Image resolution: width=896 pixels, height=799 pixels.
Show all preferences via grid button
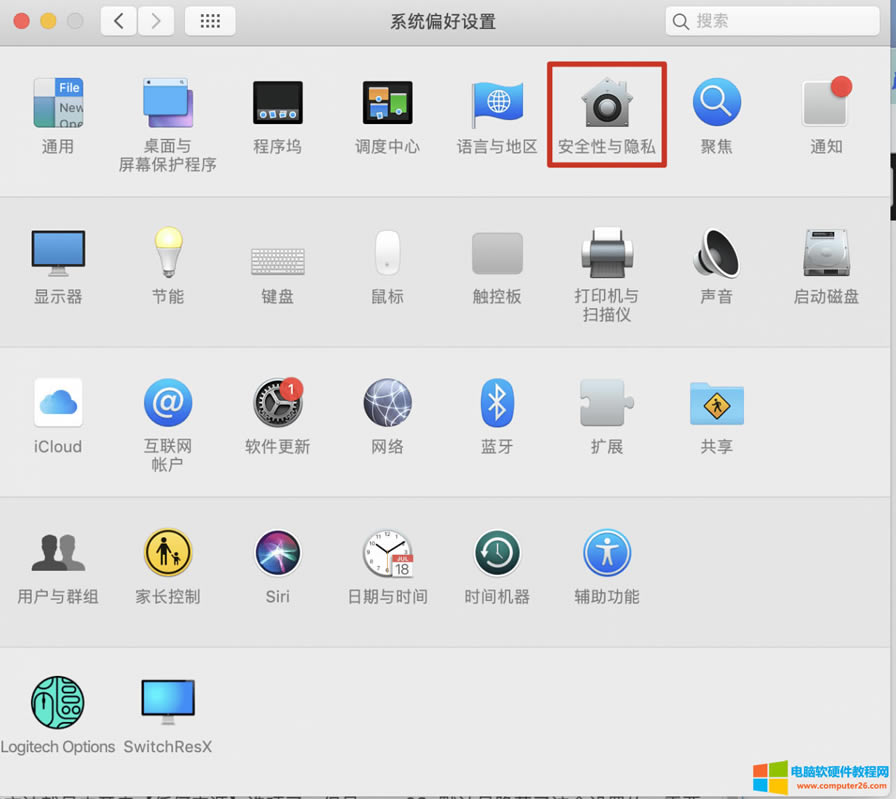[210, 21]
